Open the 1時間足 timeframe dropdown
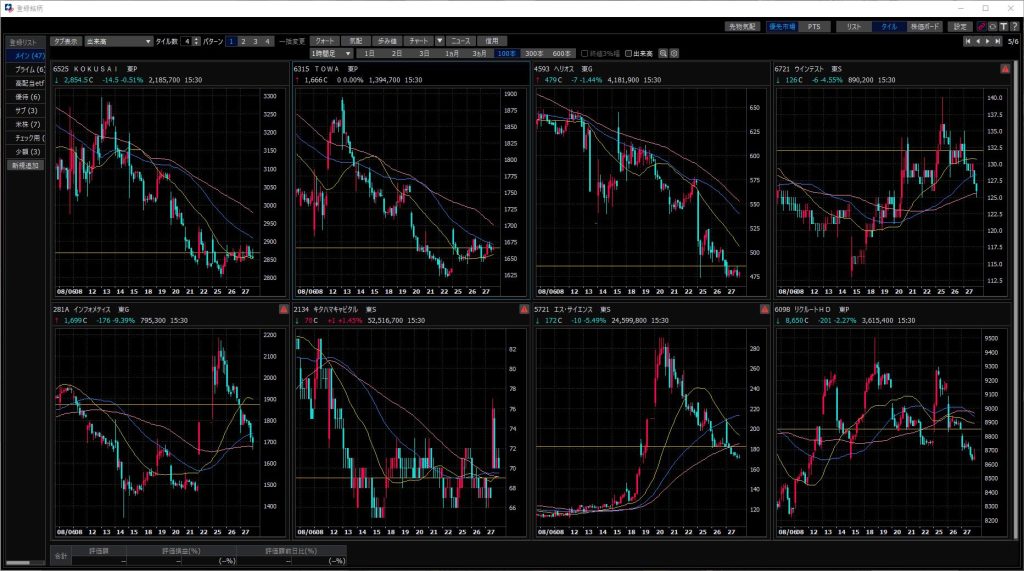Screen dimensions: 1024x571 click(x=332, y=53)
